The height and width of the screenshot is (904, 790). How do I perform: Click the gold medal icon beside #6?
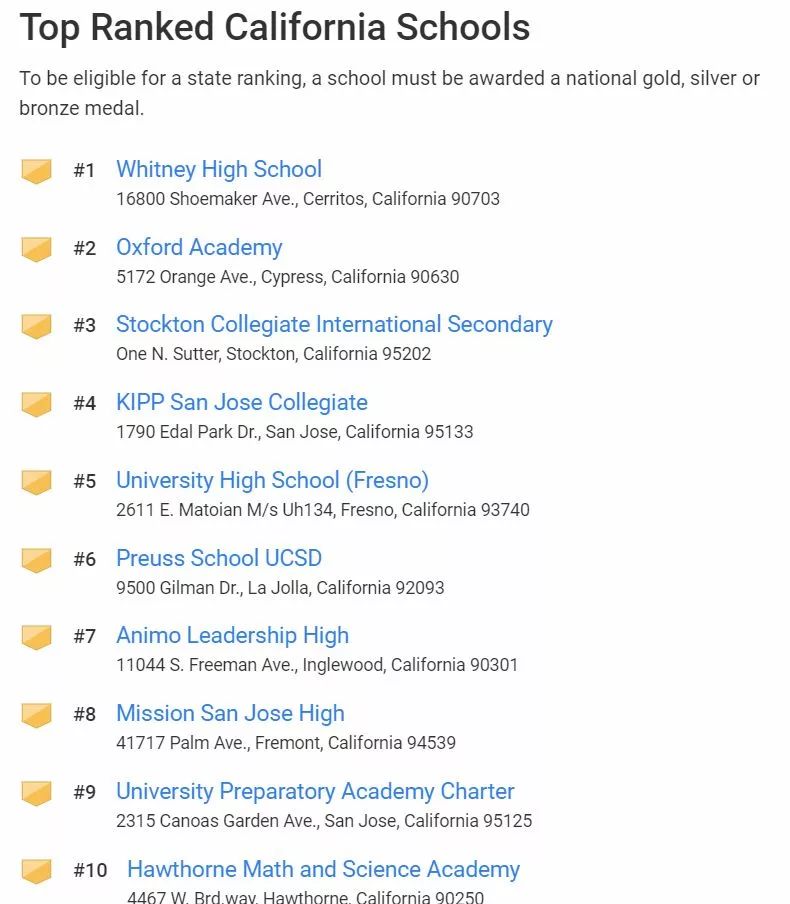pyautogui.click(x=36, y=560)
